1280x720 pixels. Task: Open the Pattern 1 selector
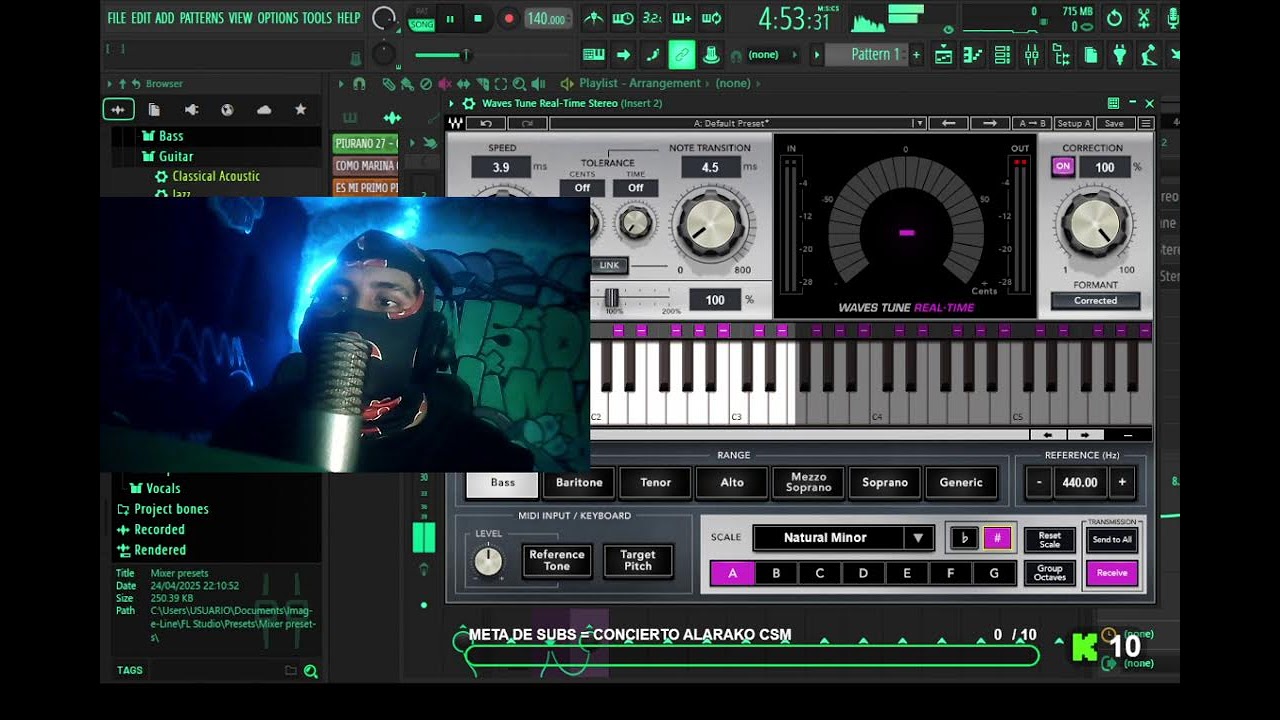click(x=875, y=55)
